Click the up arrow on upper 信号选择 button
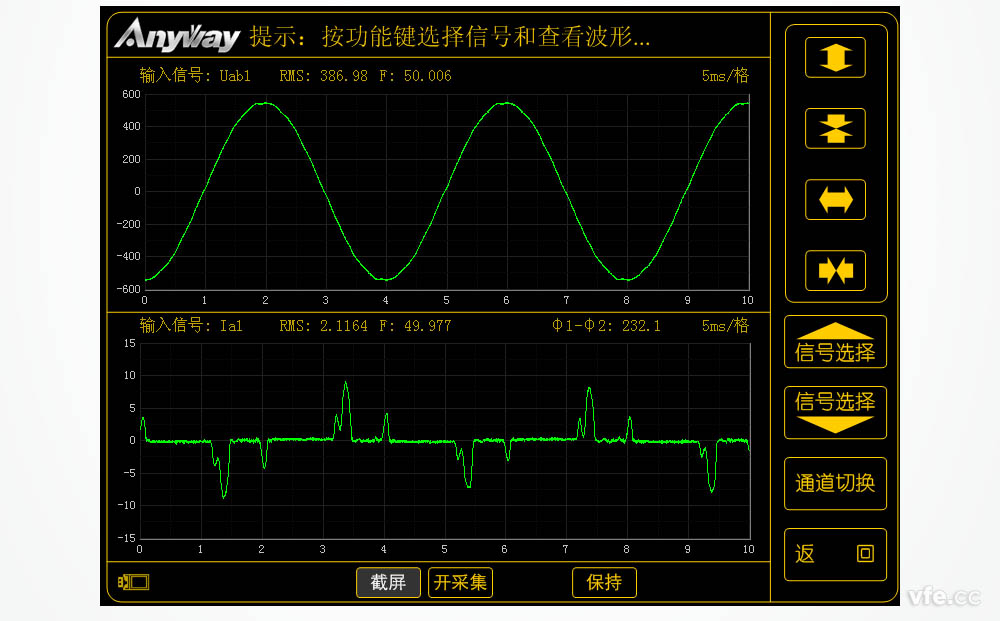Screen dimensions: 1000x621 click(x=835, y=329)
